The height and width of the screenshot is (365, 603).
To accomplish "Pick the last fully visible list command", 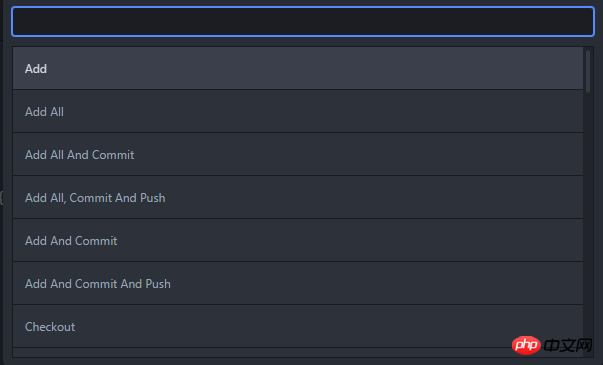I will tap(298, 327).
